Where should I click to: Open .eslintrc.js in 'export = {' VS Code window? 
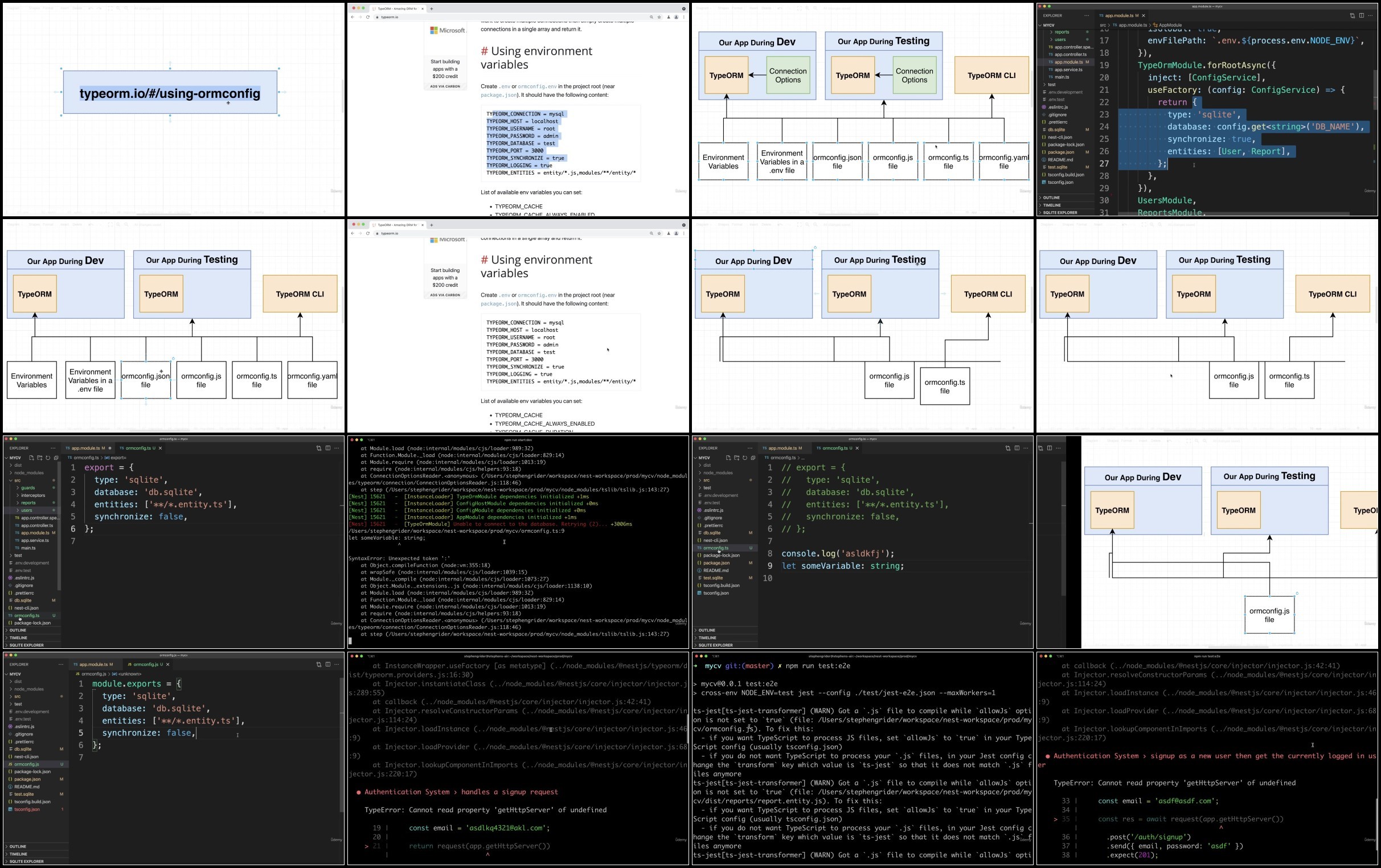pyautogui.click(x=24, y=578)
